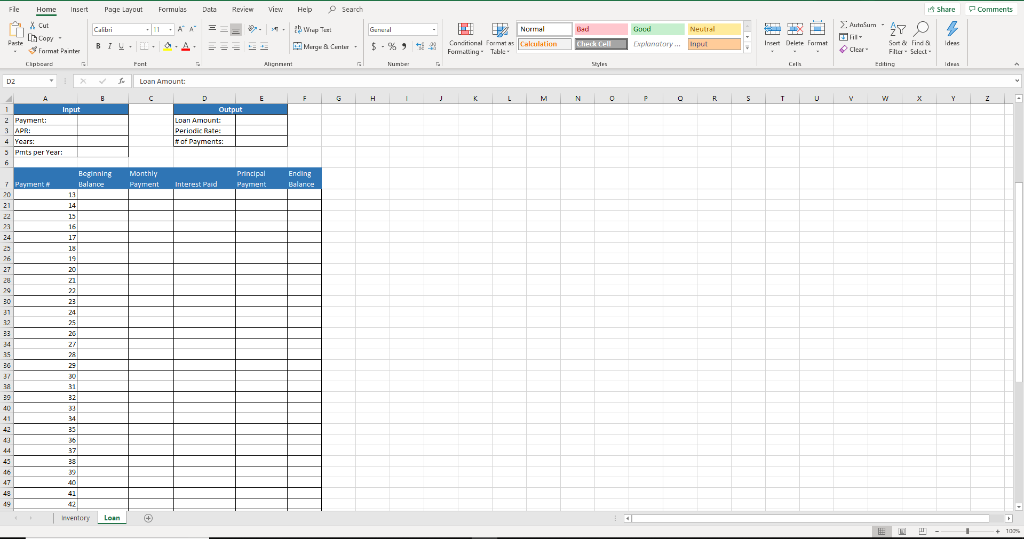Open Conditional Formatting

(466, 39)
